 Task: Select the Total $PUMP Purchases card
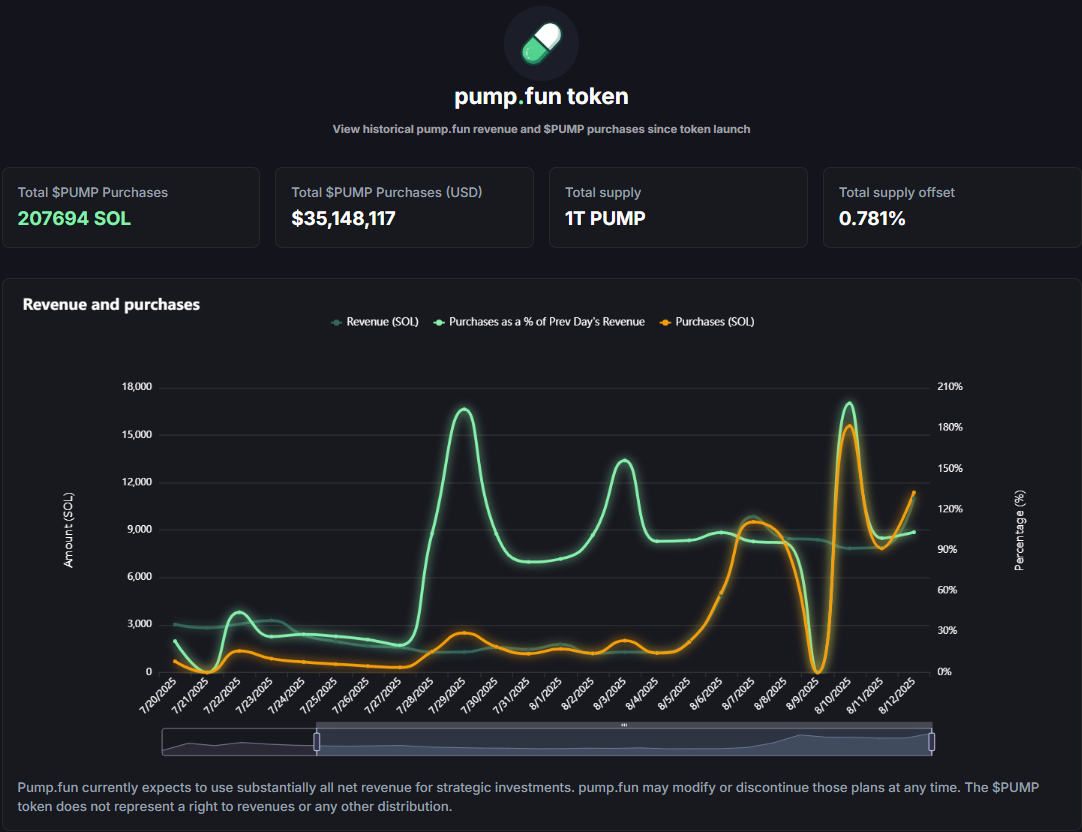(x=131, y=207)
